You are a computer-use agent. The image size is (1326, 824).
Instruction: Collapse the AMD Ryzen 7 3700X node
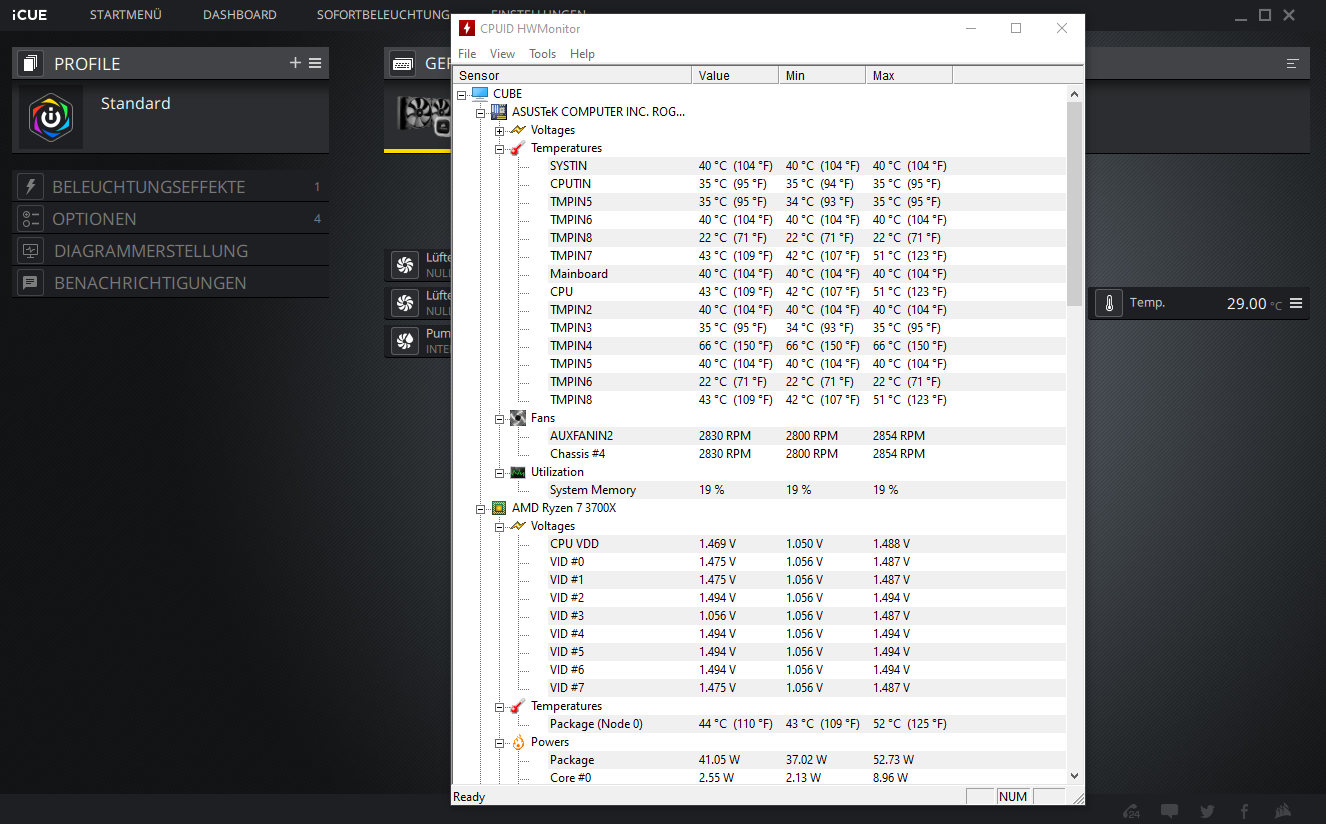480,508
